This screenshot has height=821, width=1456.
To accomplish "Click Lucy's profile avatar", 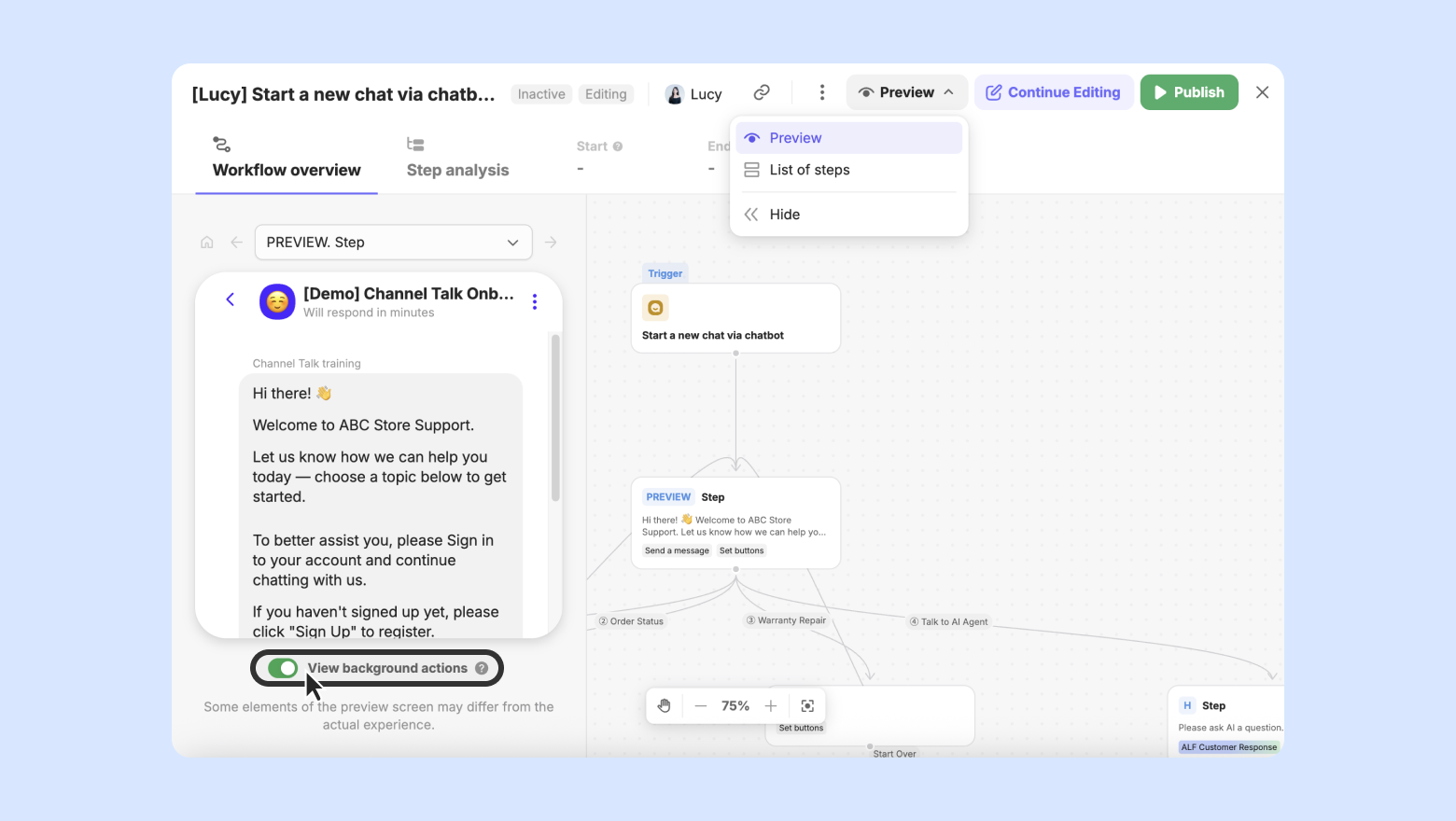I will click(675, 94).
